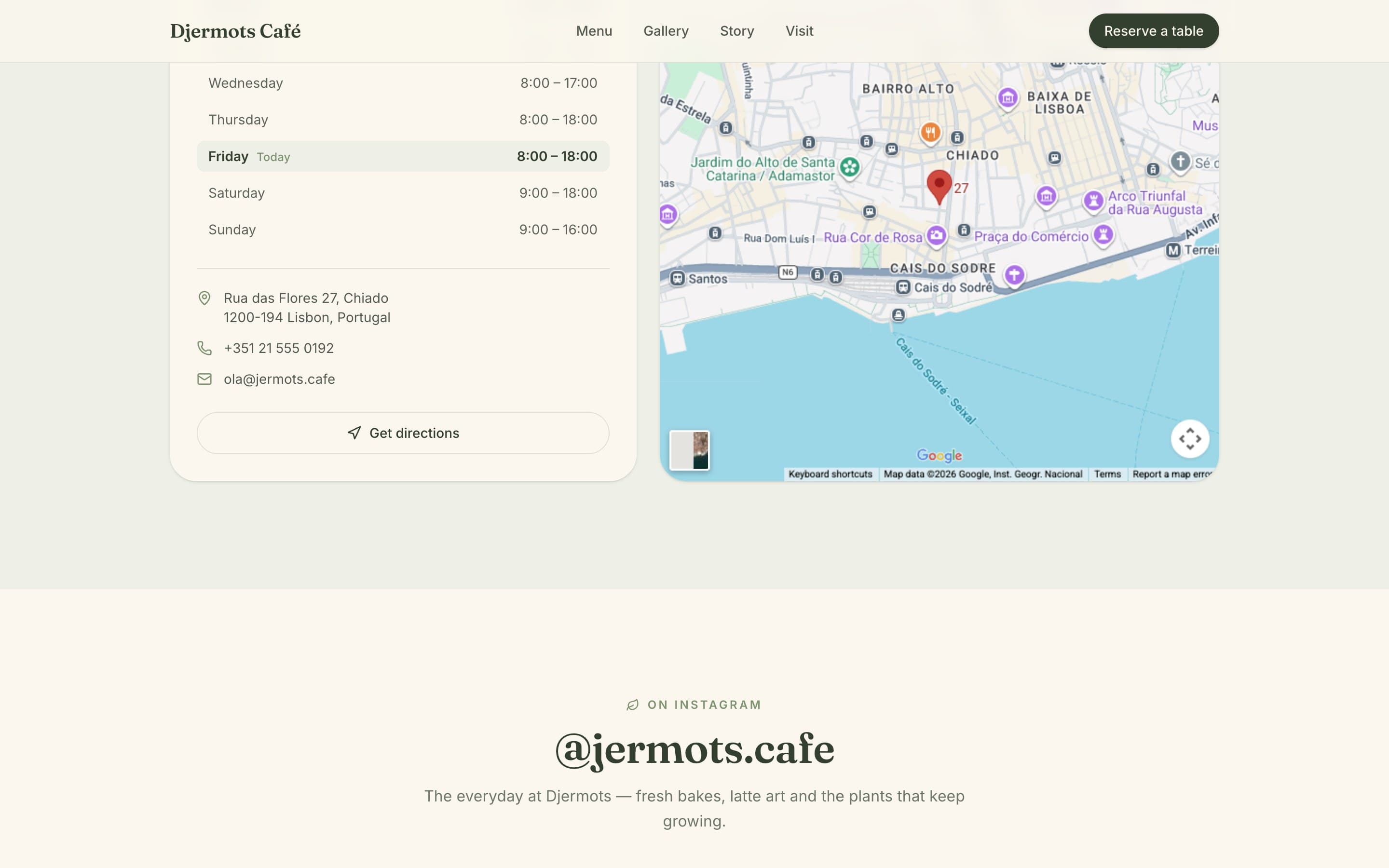
Task: Click the phone icon beside number
Action: [204, 348]
